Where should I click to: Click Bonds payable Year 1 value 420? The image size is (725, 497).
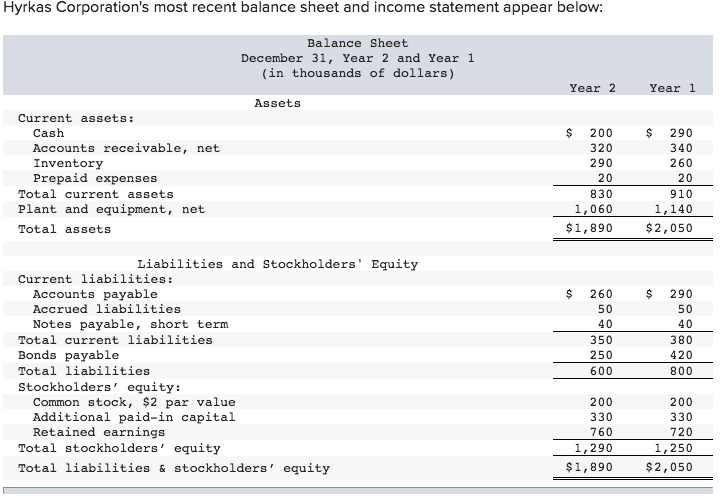coord(681,355)
